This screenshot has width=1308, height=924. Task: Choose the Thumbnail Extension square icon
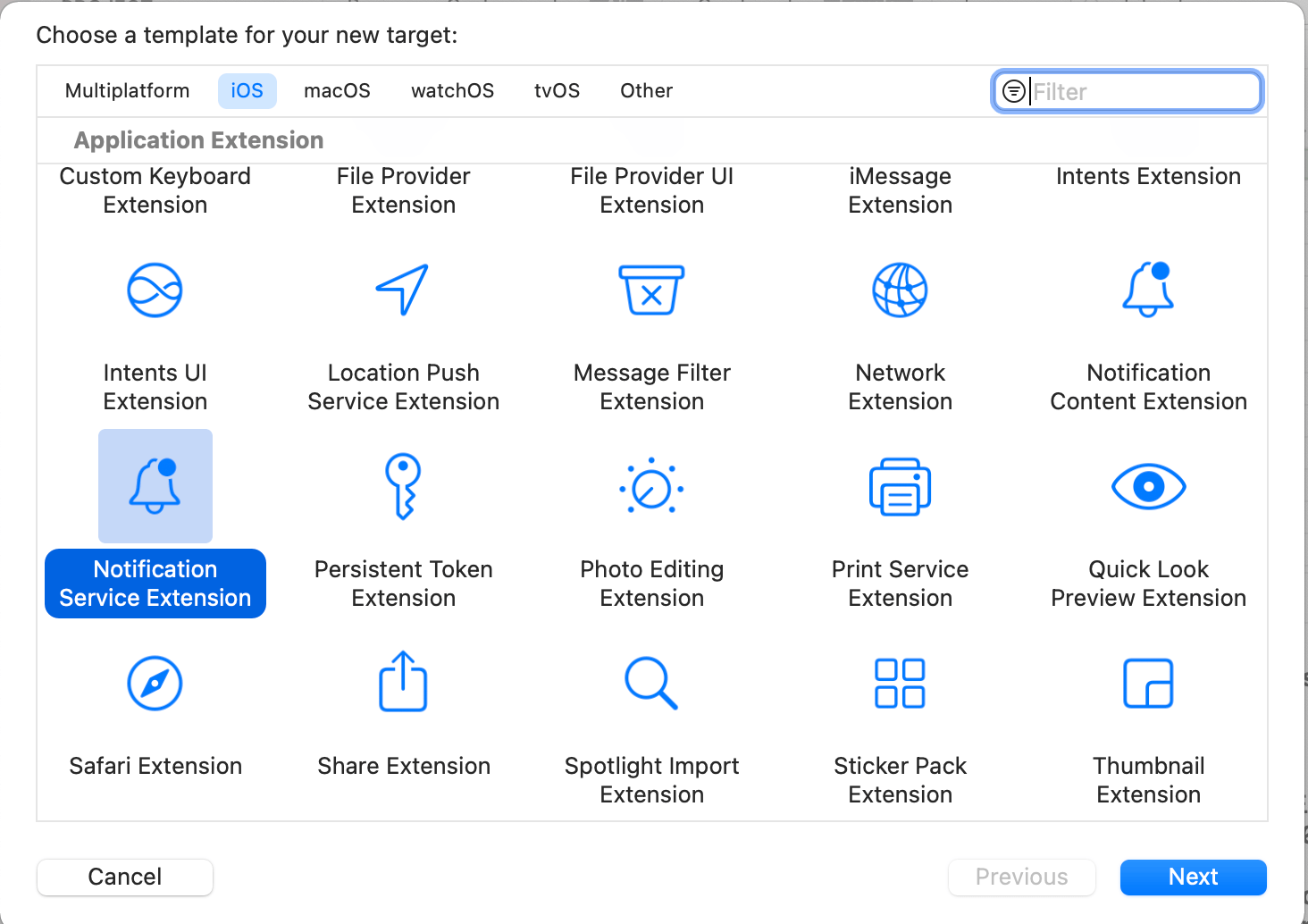1148,684
